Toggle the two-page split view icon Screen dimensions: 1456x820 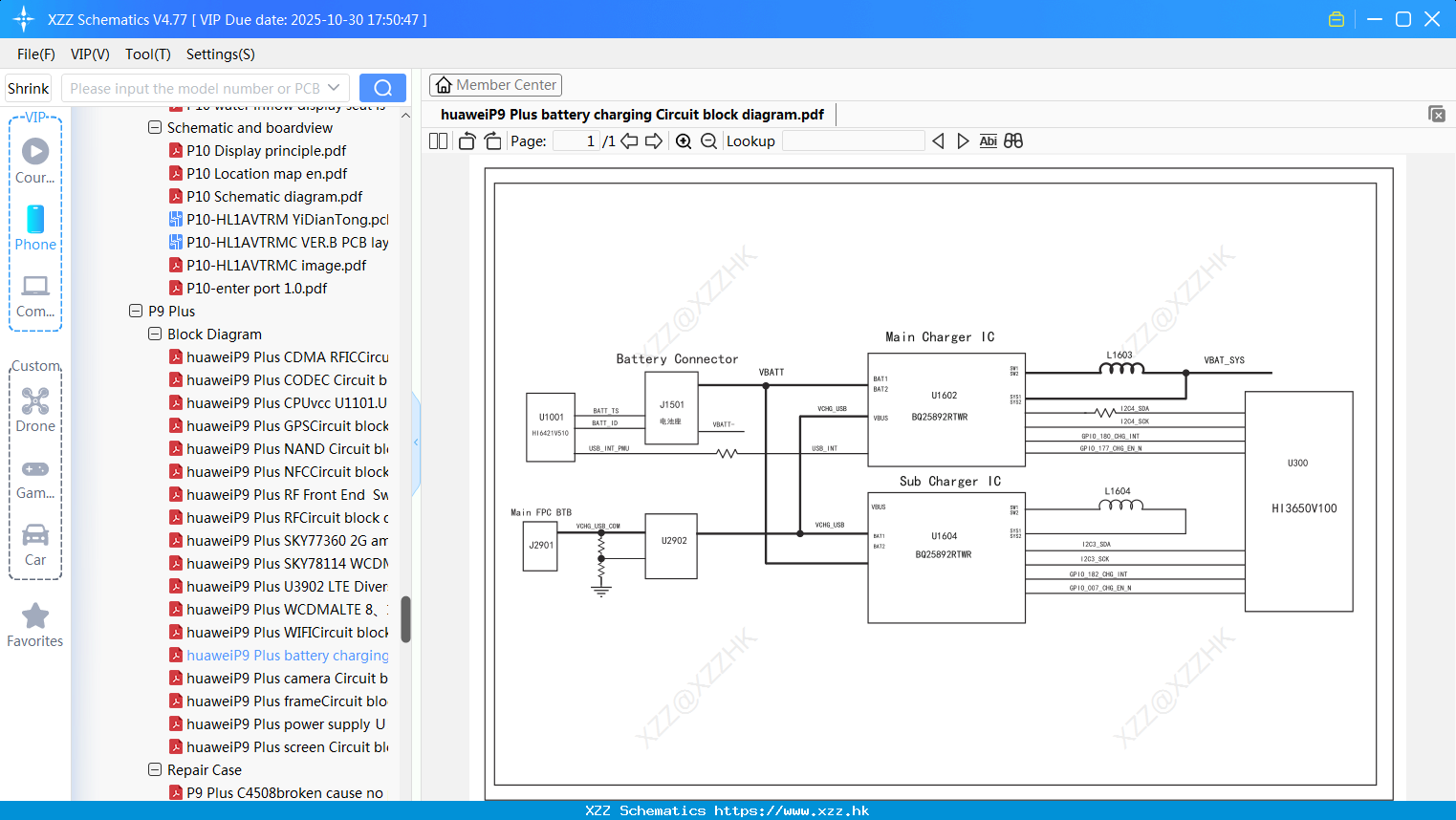tap(438, 141)
